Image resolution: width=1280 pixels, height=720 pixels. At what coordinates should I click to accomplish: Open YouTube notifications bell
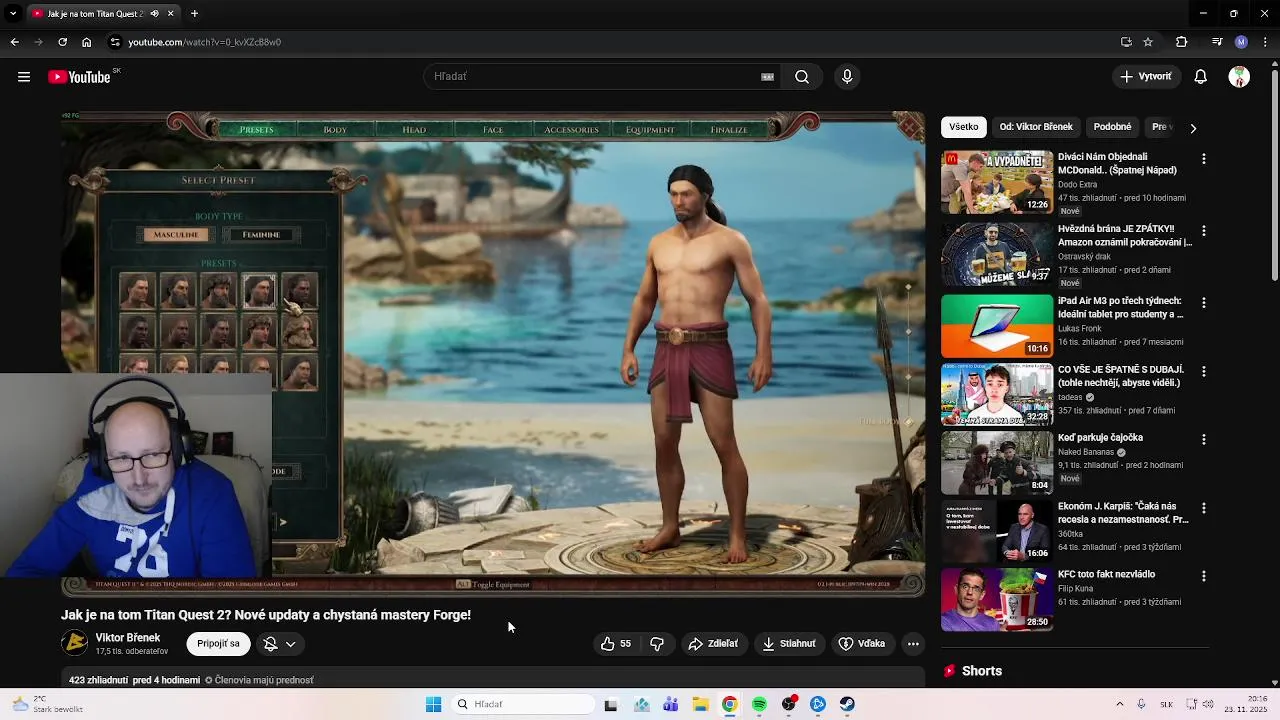[1201, 77]
